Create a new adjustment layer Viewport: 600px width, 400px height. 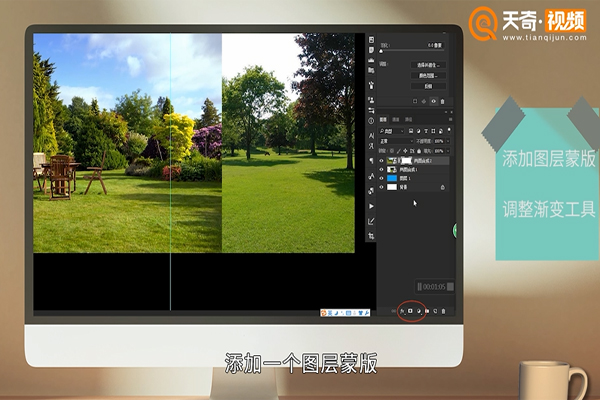[418, 311]
